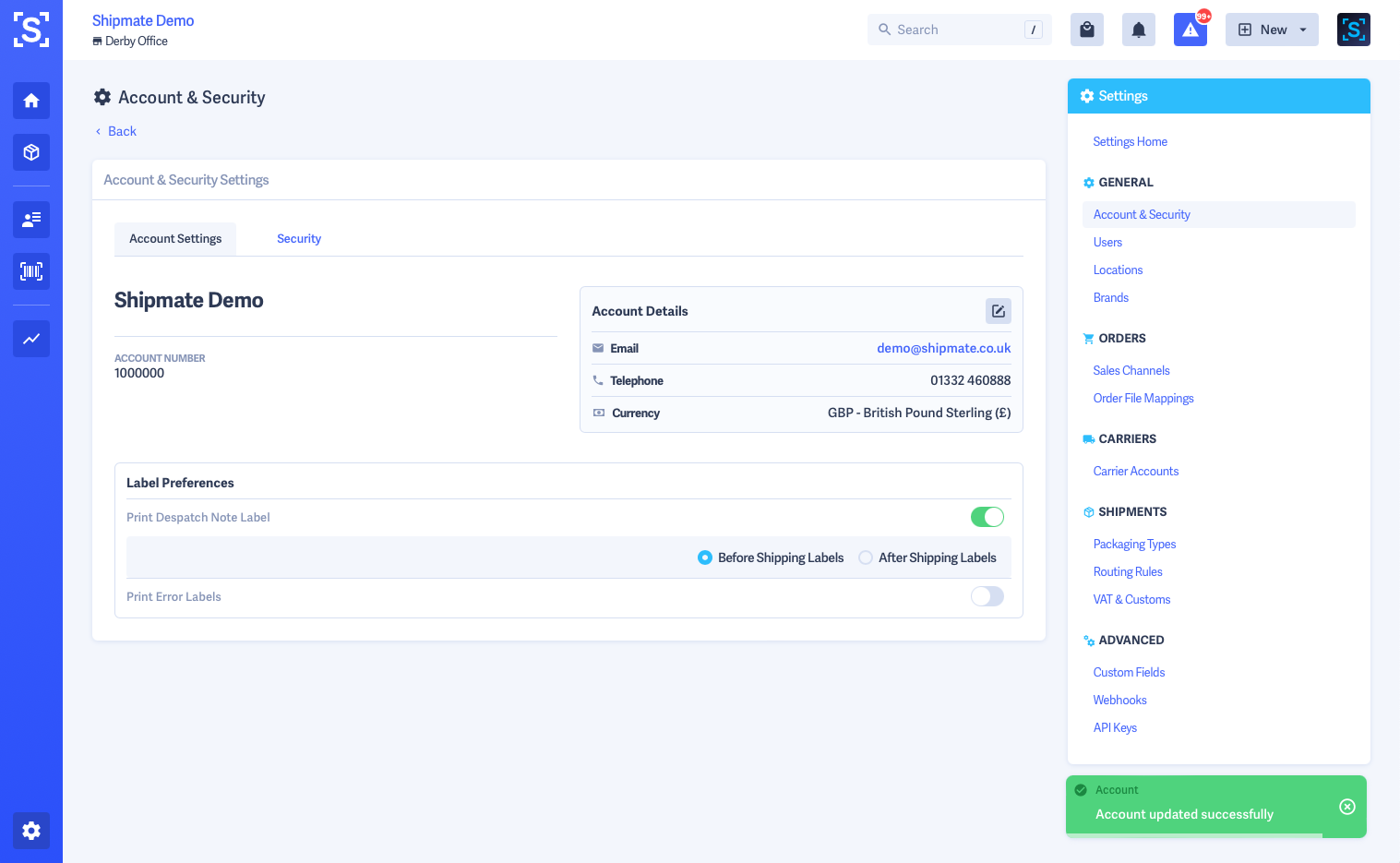This screenshot has width=1400, height=863.
Task: Click the Derby Office location label
Action: pyautogui.click(x=130, y=41)
